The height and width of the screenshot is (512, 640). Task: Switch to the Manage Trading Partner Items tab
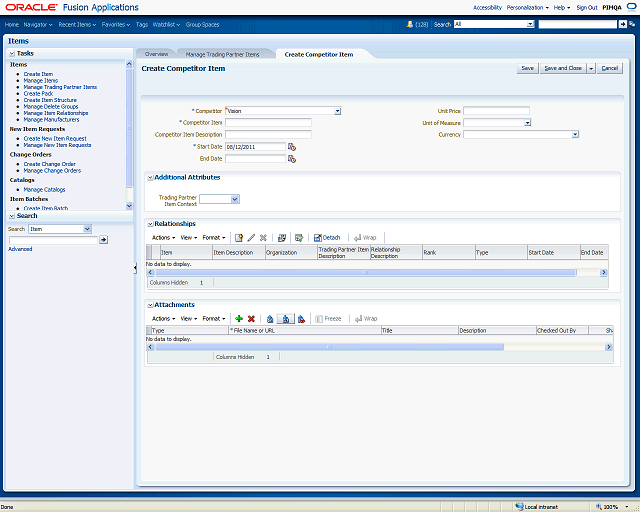pyautogui.click(x=222, y=54)
